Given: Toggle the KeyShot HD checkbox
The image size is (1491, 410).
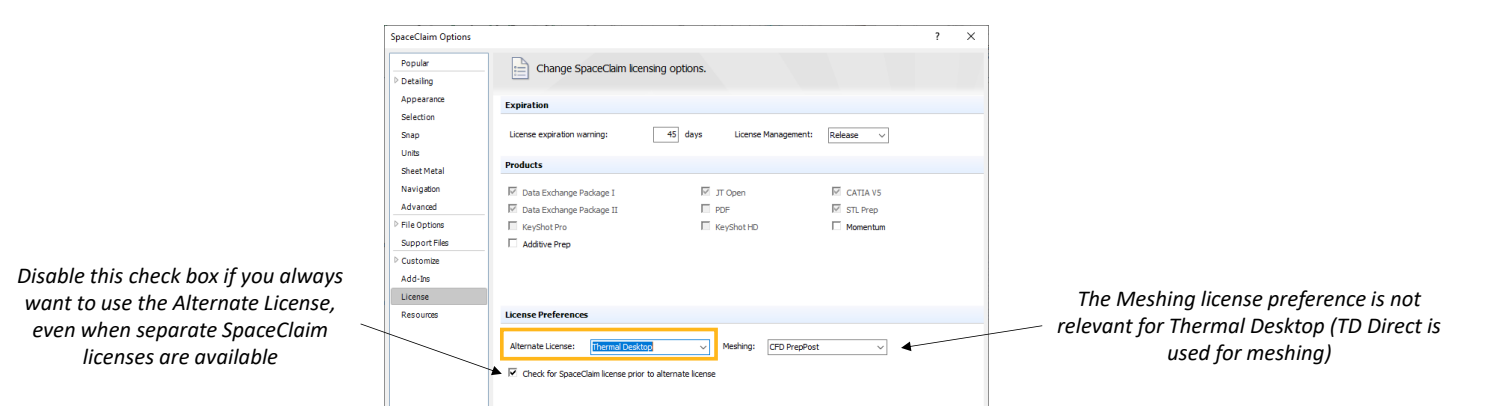Looking at the screenshot, I should click(x=706, y=227).
